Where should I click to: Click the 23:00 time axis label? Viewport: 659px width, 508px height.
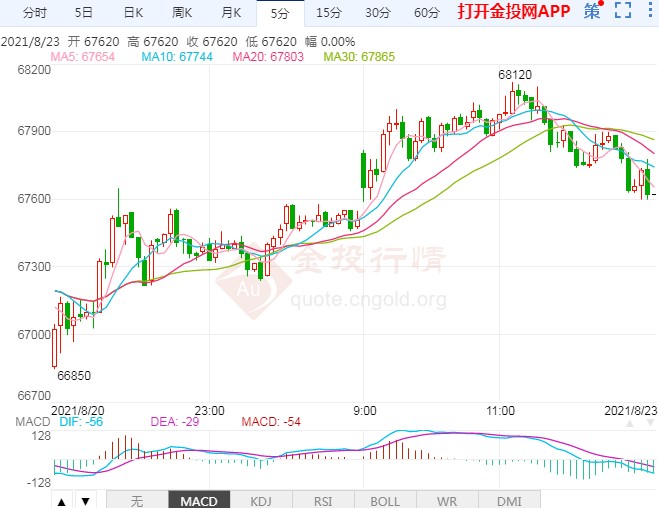coord(209,411)
